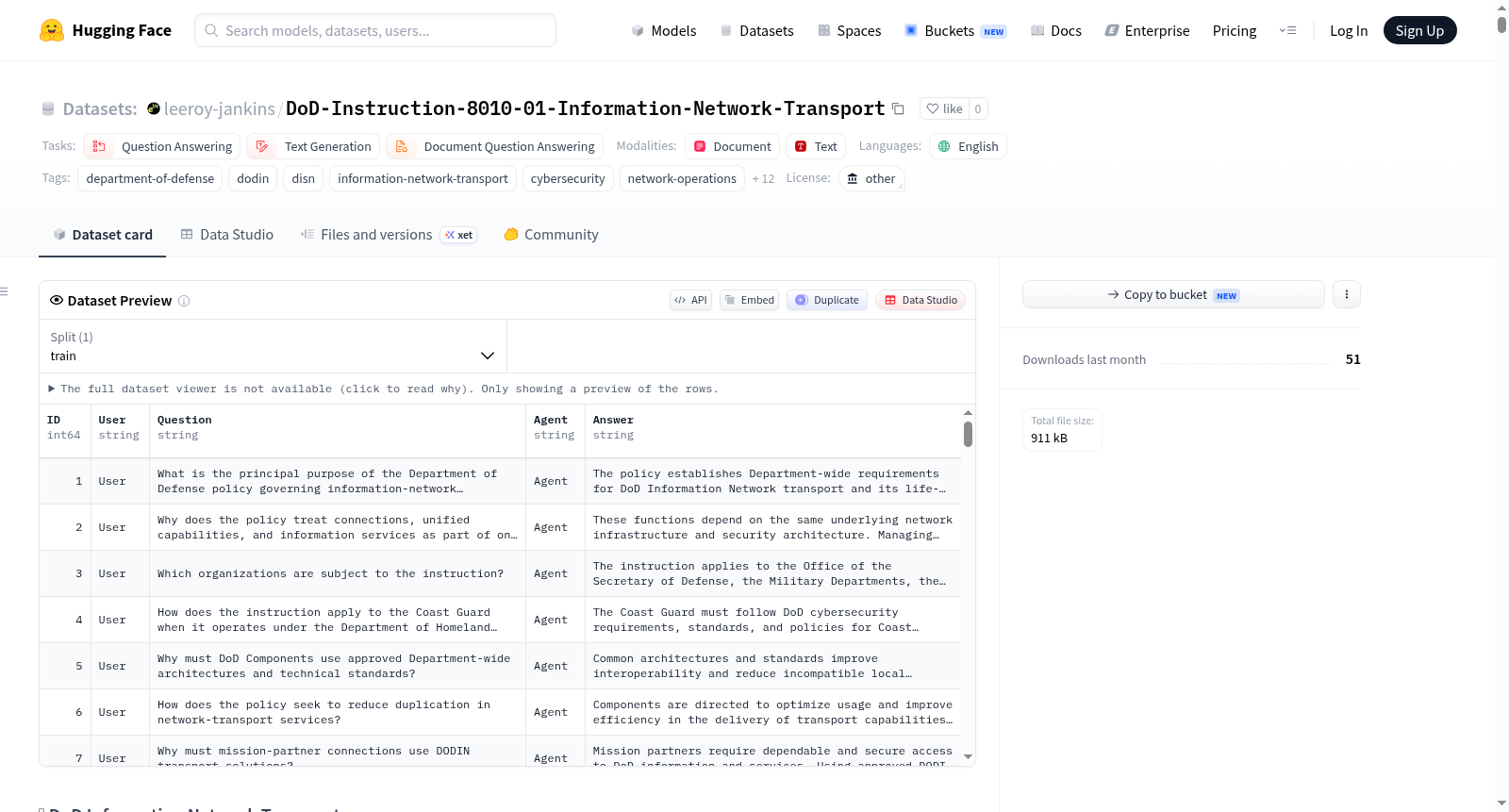
Task: Click the Duplicate button
Action: (827, 300)
